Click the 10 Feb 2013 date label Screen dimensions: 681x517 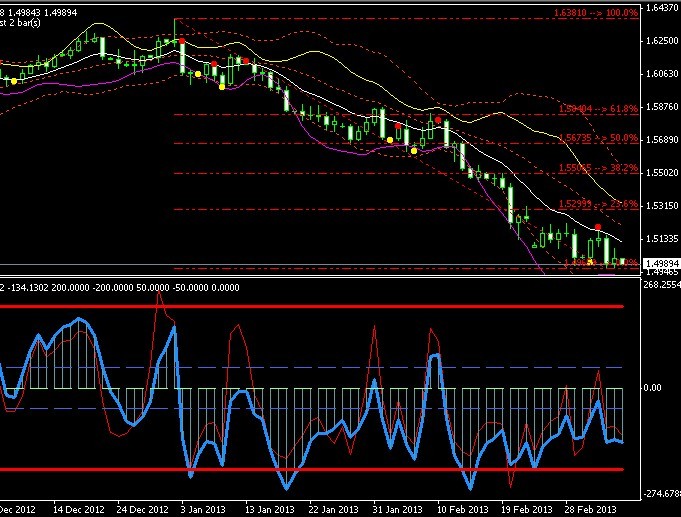(462, 509)
